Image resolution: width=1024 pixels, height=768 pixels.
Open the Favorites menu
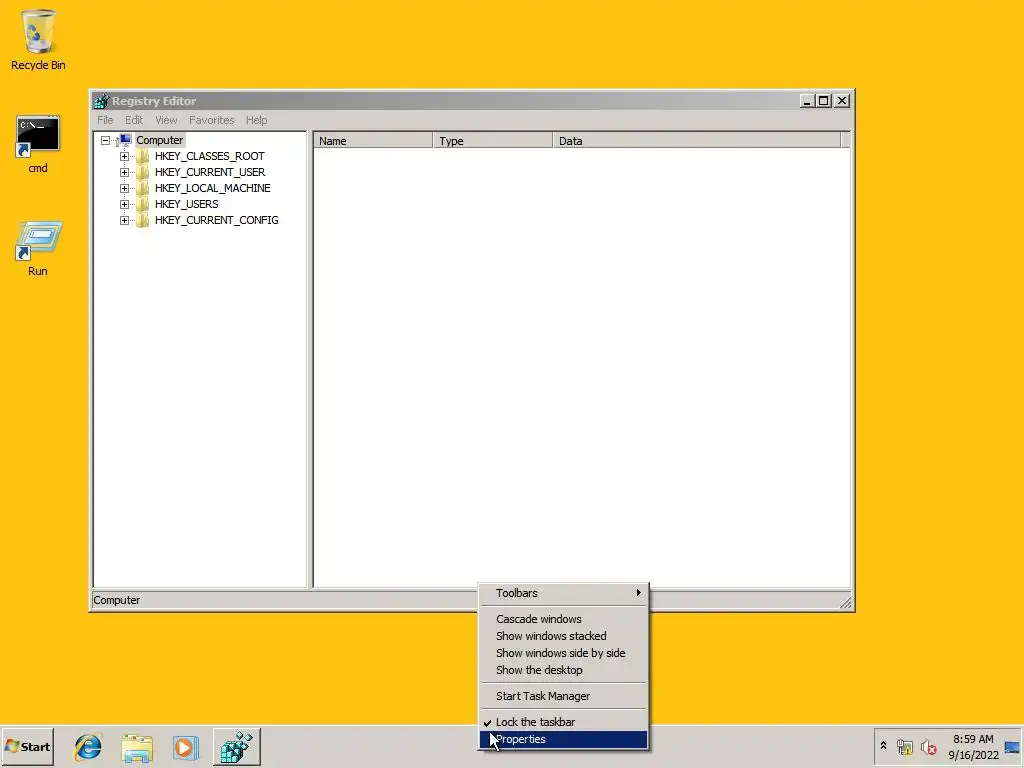212,120
